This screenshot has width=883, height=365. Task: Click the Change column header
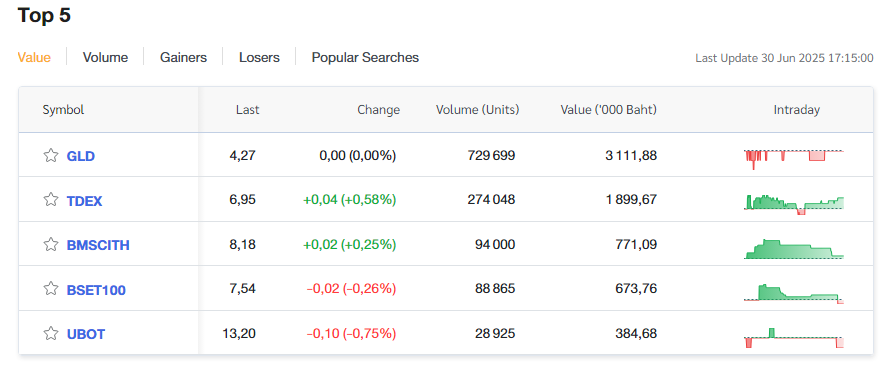(378, 110)
